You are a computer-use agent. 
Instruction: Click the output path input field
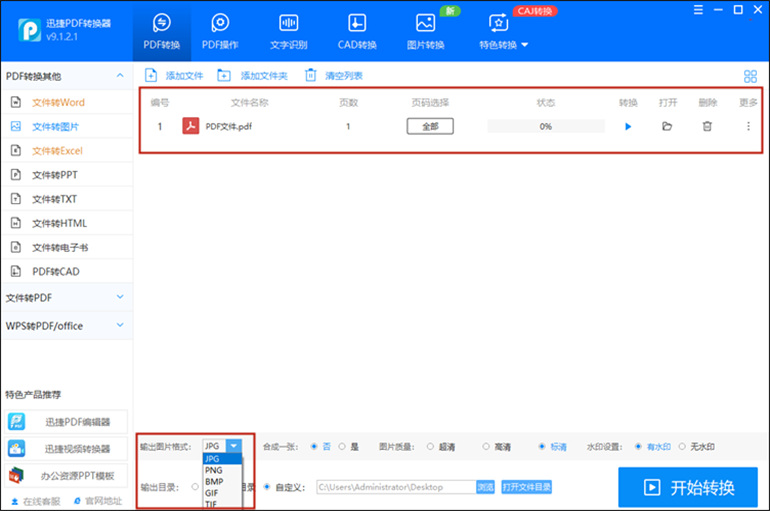tap(396, 487)
